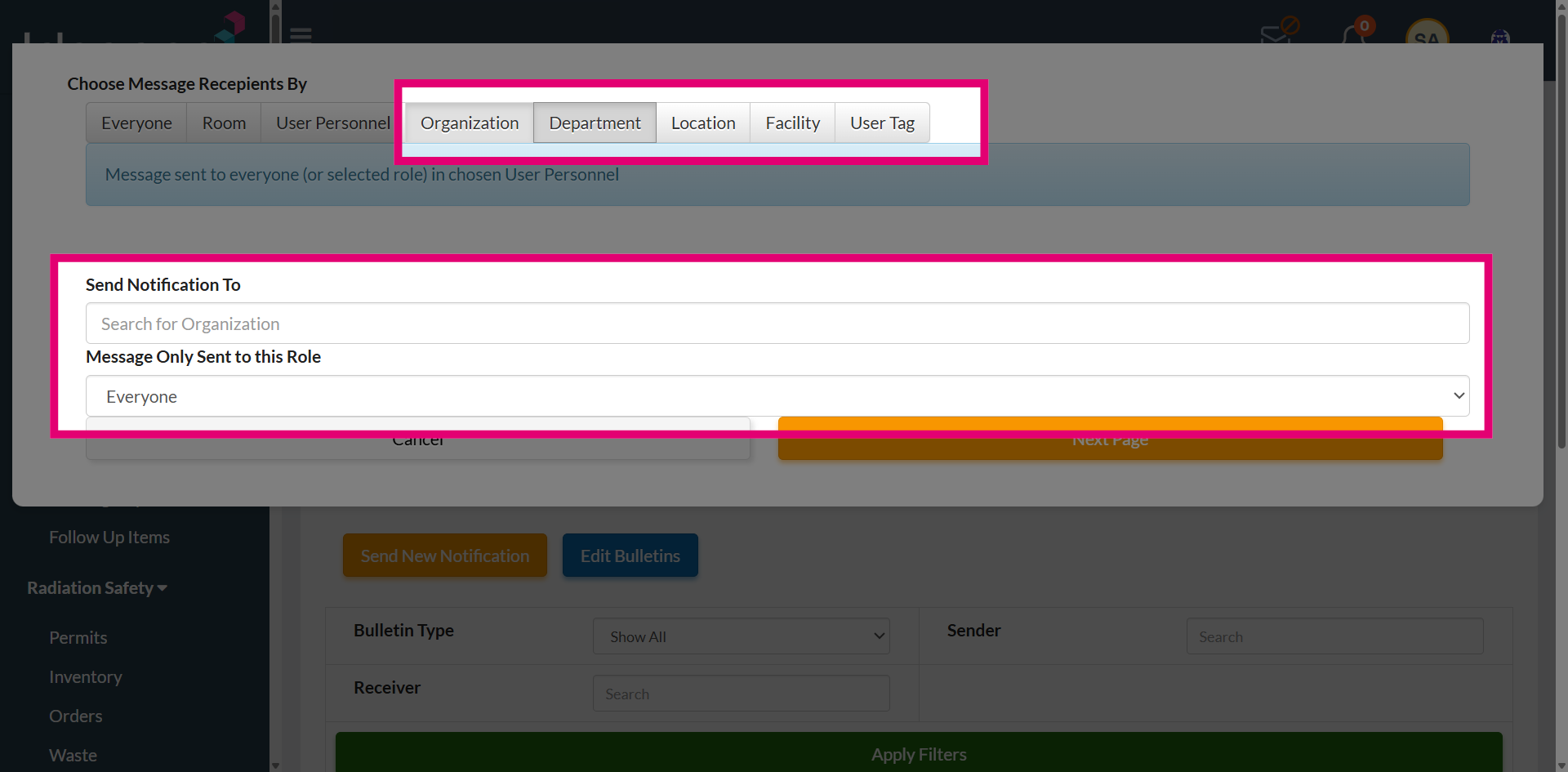Open Permits in the sidebar
This screenshot has width=1568, height=772.
[78, 638]
